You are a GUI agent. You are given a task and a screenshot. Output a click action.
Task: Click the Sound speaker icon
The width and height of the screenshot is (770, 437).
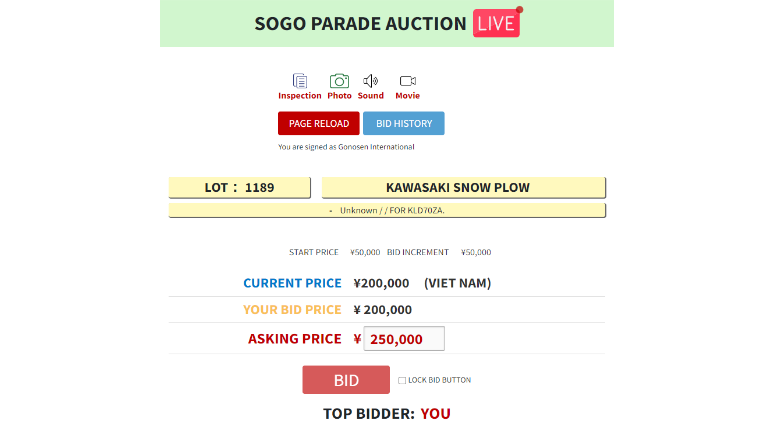pyautogui.click(x=370, y=81)
